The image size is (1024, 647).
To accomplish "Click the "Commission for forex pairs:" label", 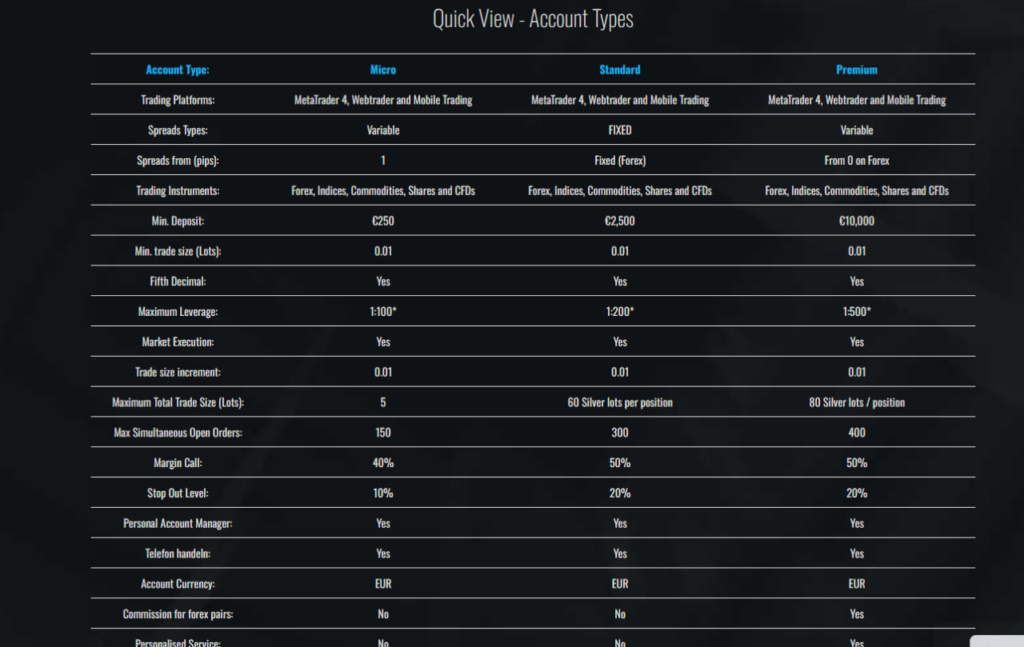I will click(178, 614).
